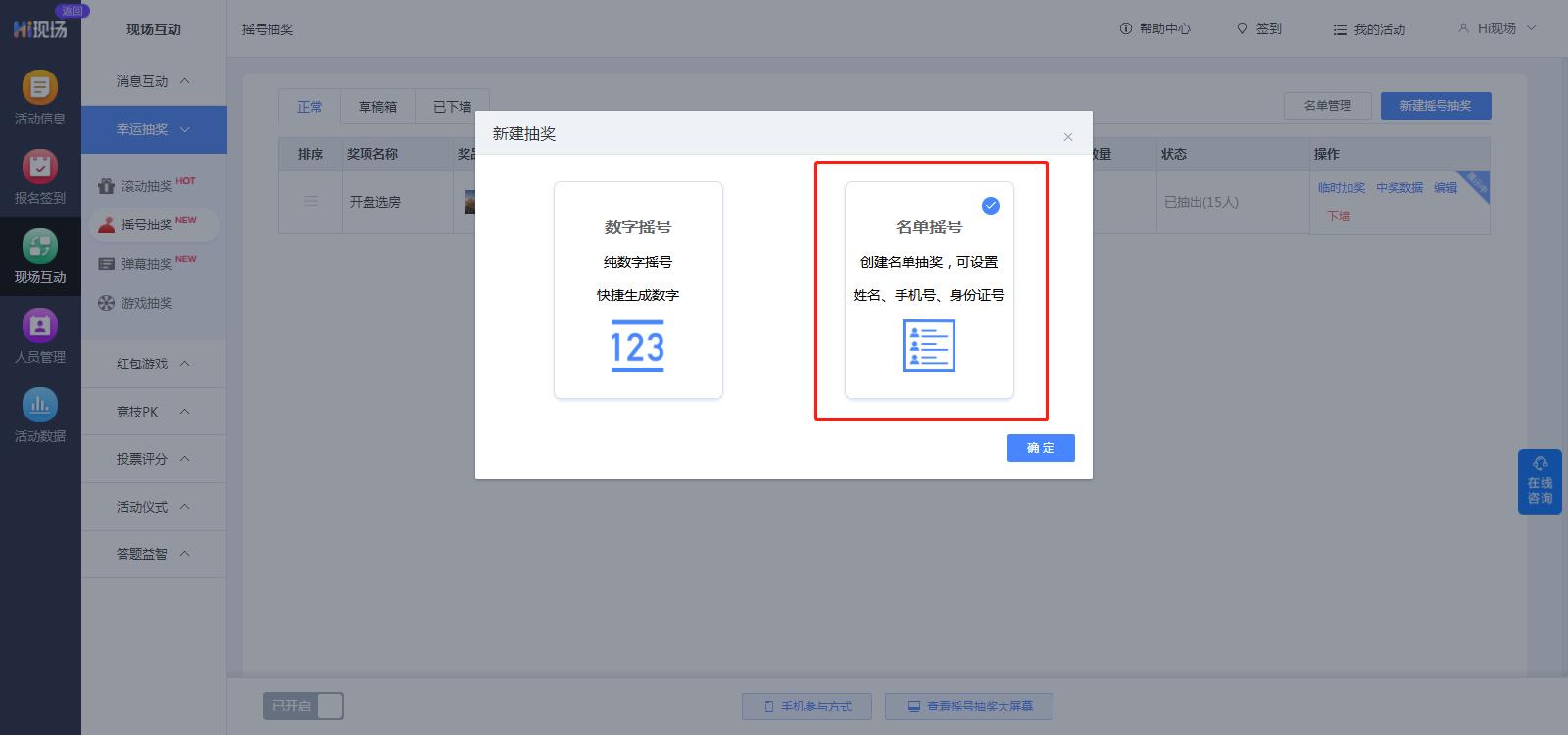Use the sort handle of 开盘选房 row

click(311, 201)
